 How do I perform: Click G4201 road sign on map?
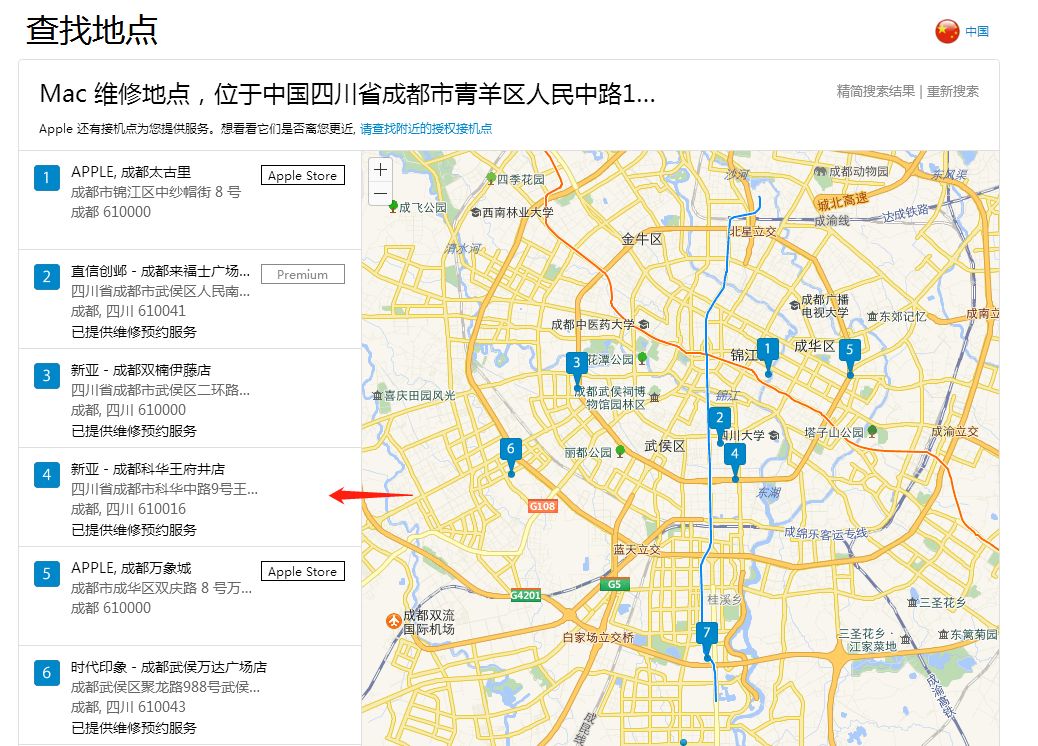pyautogui.click(x=526, y=595)
